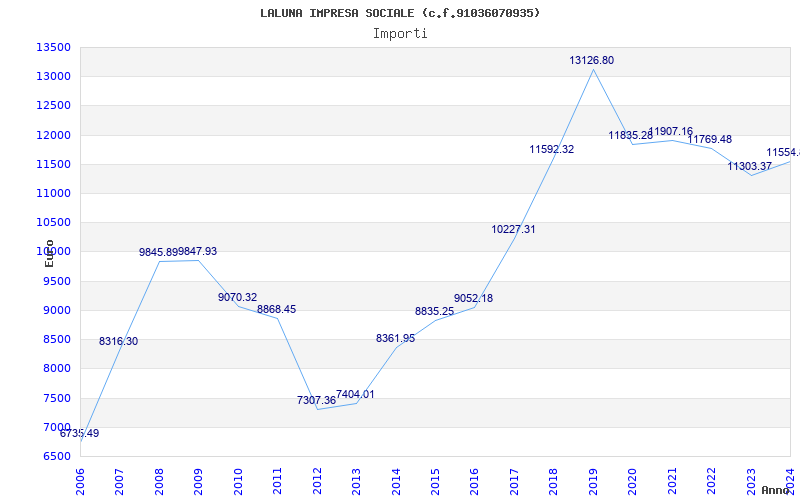Select the y-axis value 11000

[53, 193]
